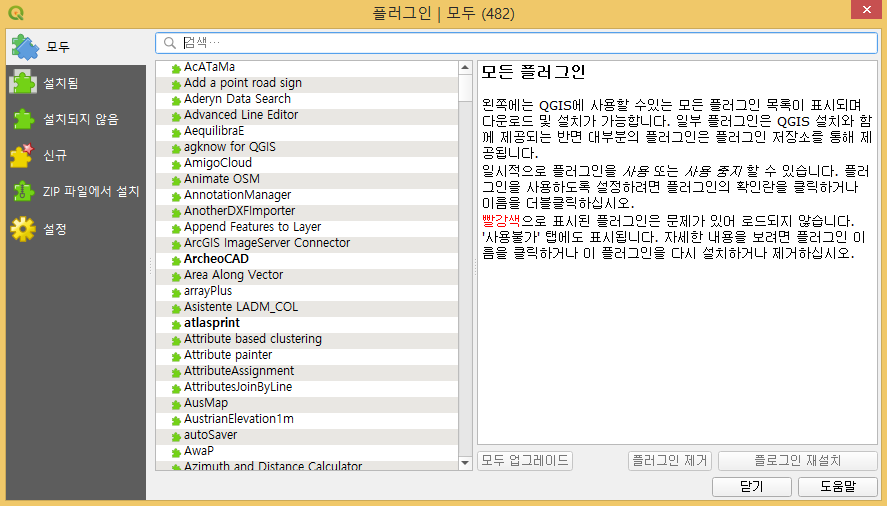This screenshot has width=887, height=506.
Task: Click the magnifier icon in search box
Action: pyautogui.click(x=170, y=43)
